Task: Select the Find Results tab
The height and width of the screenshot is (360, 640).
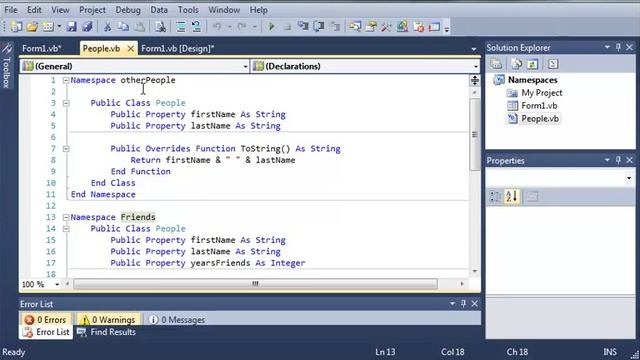Action: point(107,332)
